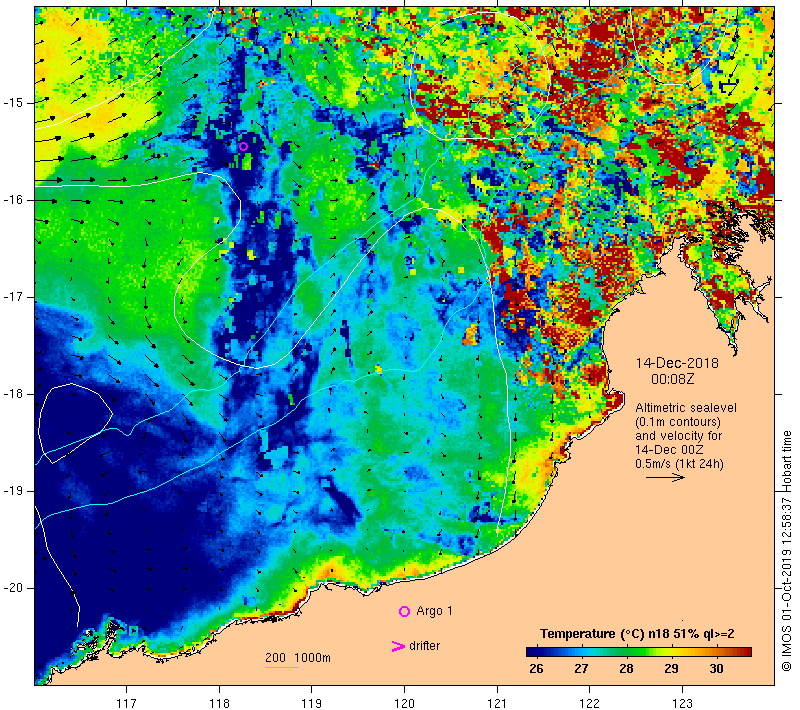Viewport: 800px width, 710px height.
Task: Click the 'Argo 1' legend label
Action: tap(434, 611)
